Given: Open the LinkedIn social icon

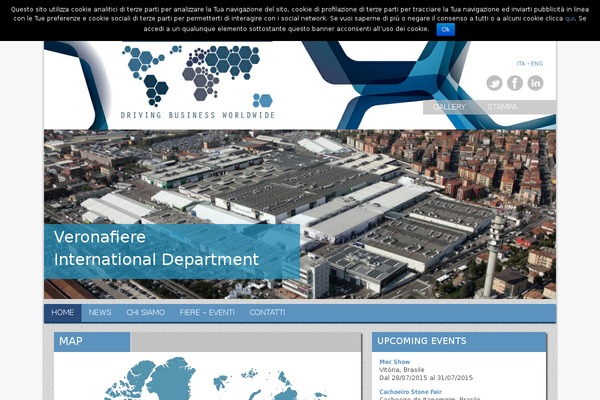Looking at the screenshot, I should coord(535,83).
